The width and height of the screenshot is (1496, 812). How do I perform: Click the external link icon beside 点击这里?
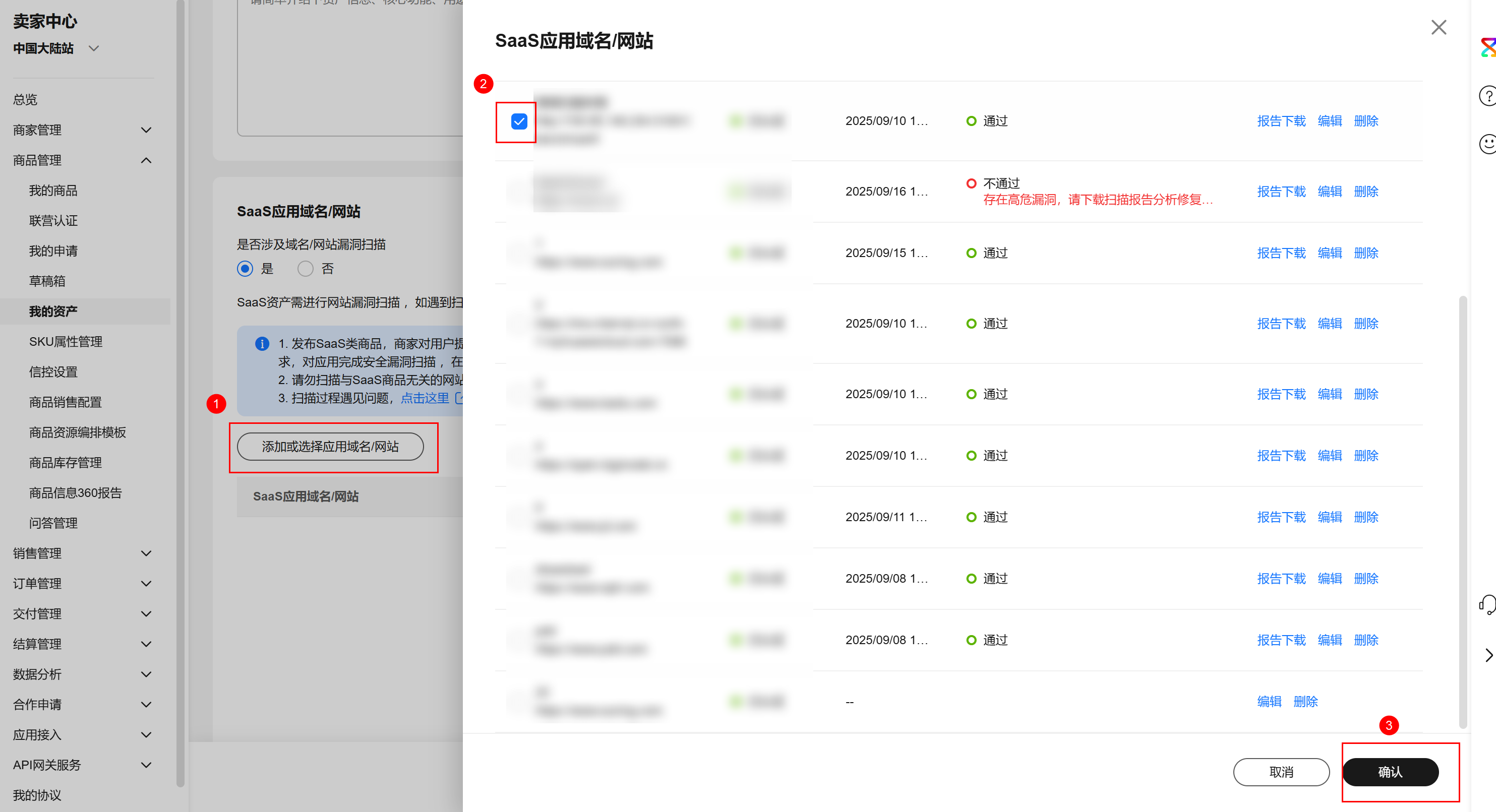coord(458,398)
